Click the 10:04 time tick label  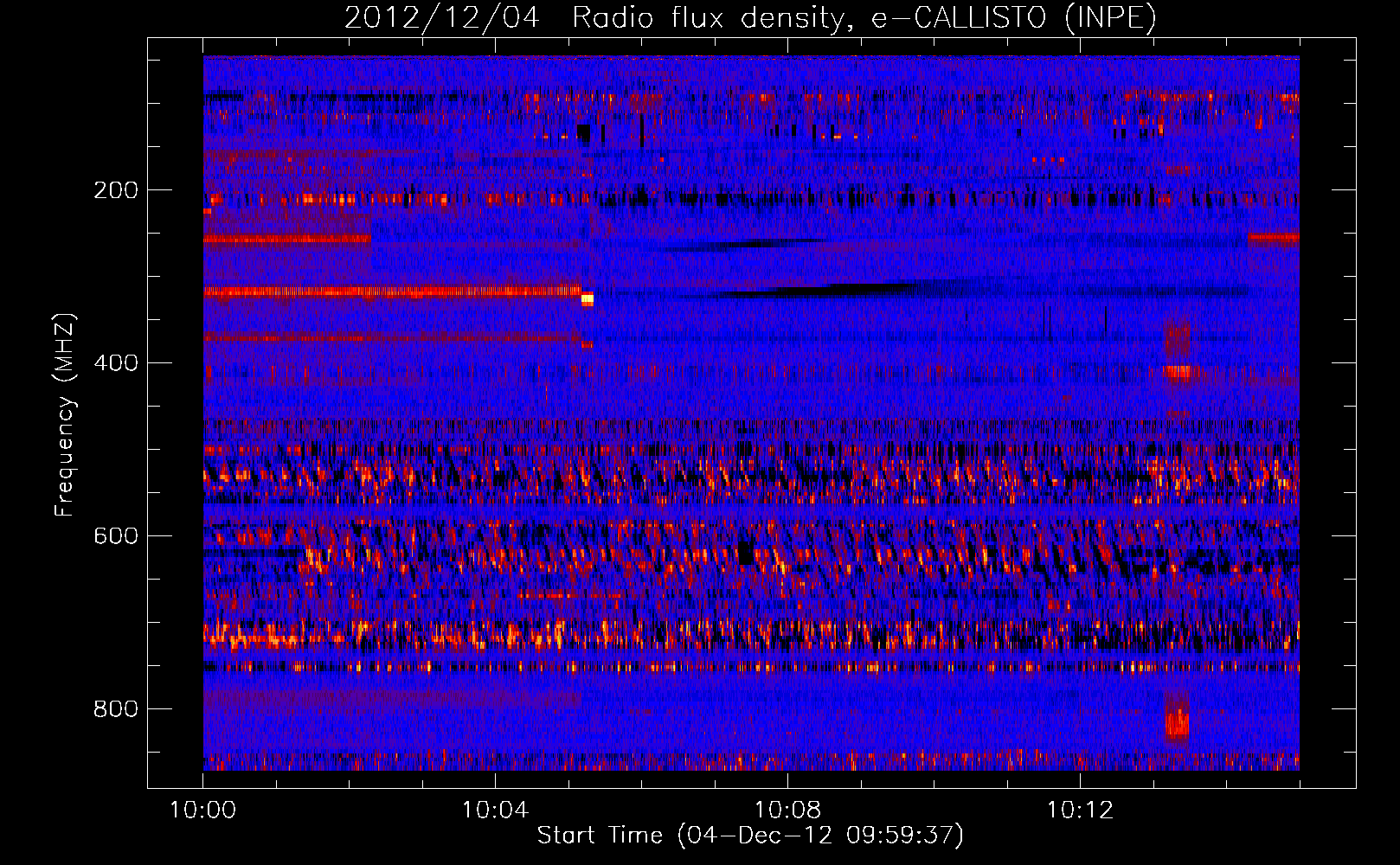(495, 811)
